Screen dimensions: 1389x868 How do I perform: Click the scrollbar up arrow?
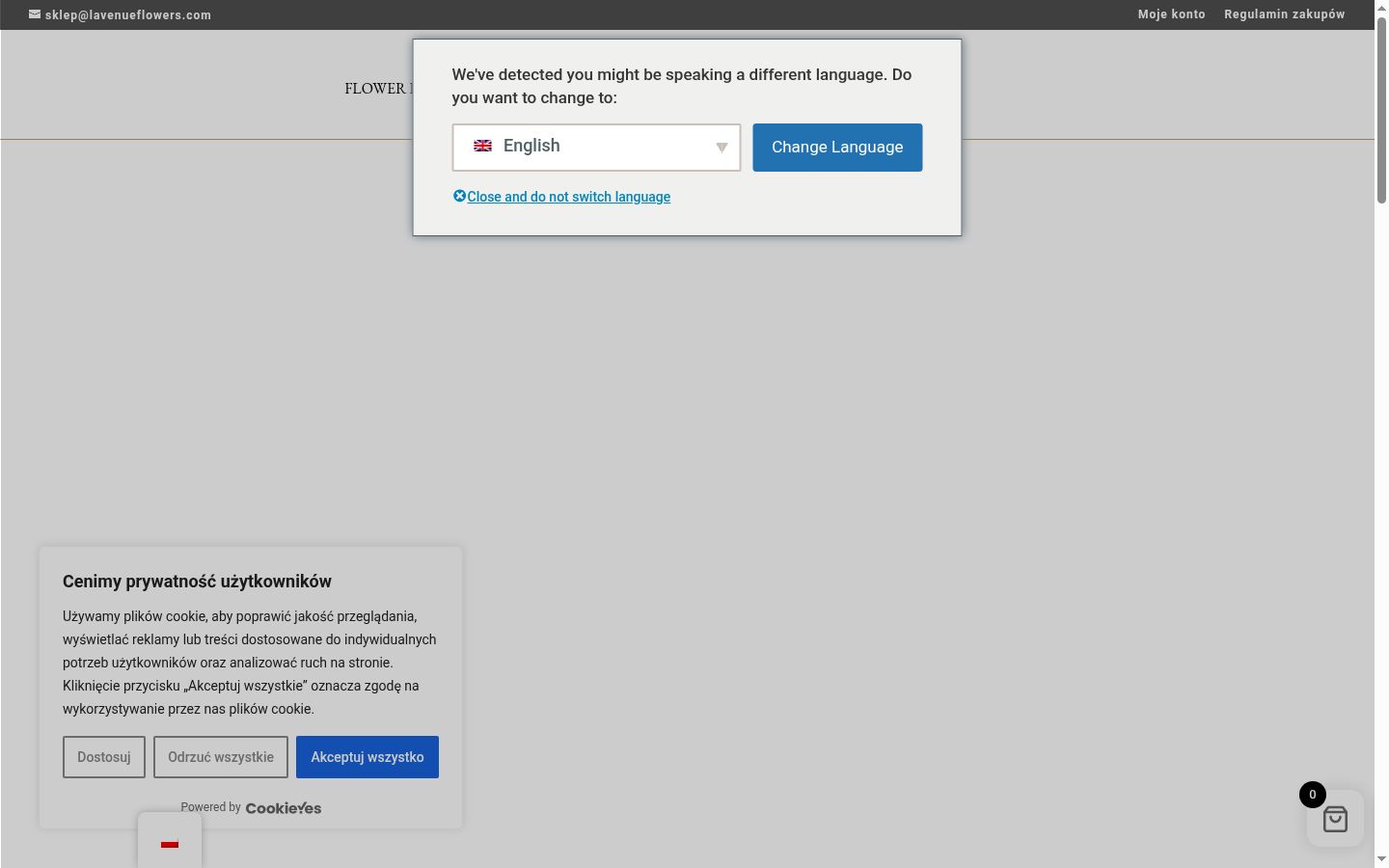1381,8
